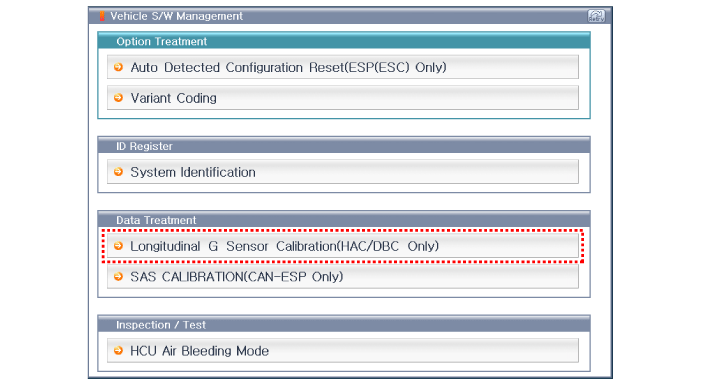Click orange arrow icon next to Variant Coding
The height and width of the screenshot is (386, 701).
pyautogui.click(x=118, y=98)
